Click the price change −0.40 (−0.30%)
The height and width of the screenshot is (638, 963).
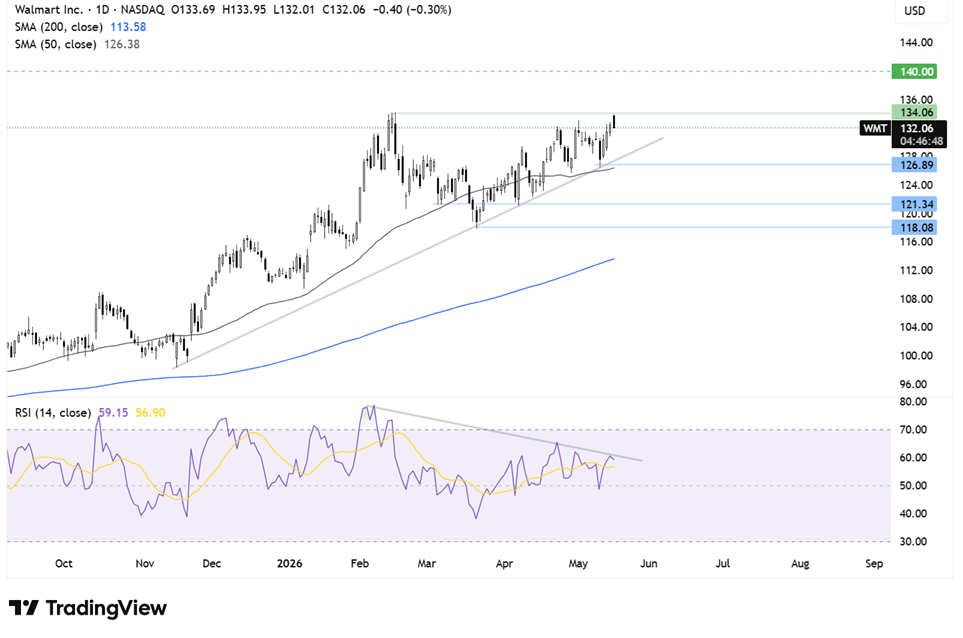[412, 9]
